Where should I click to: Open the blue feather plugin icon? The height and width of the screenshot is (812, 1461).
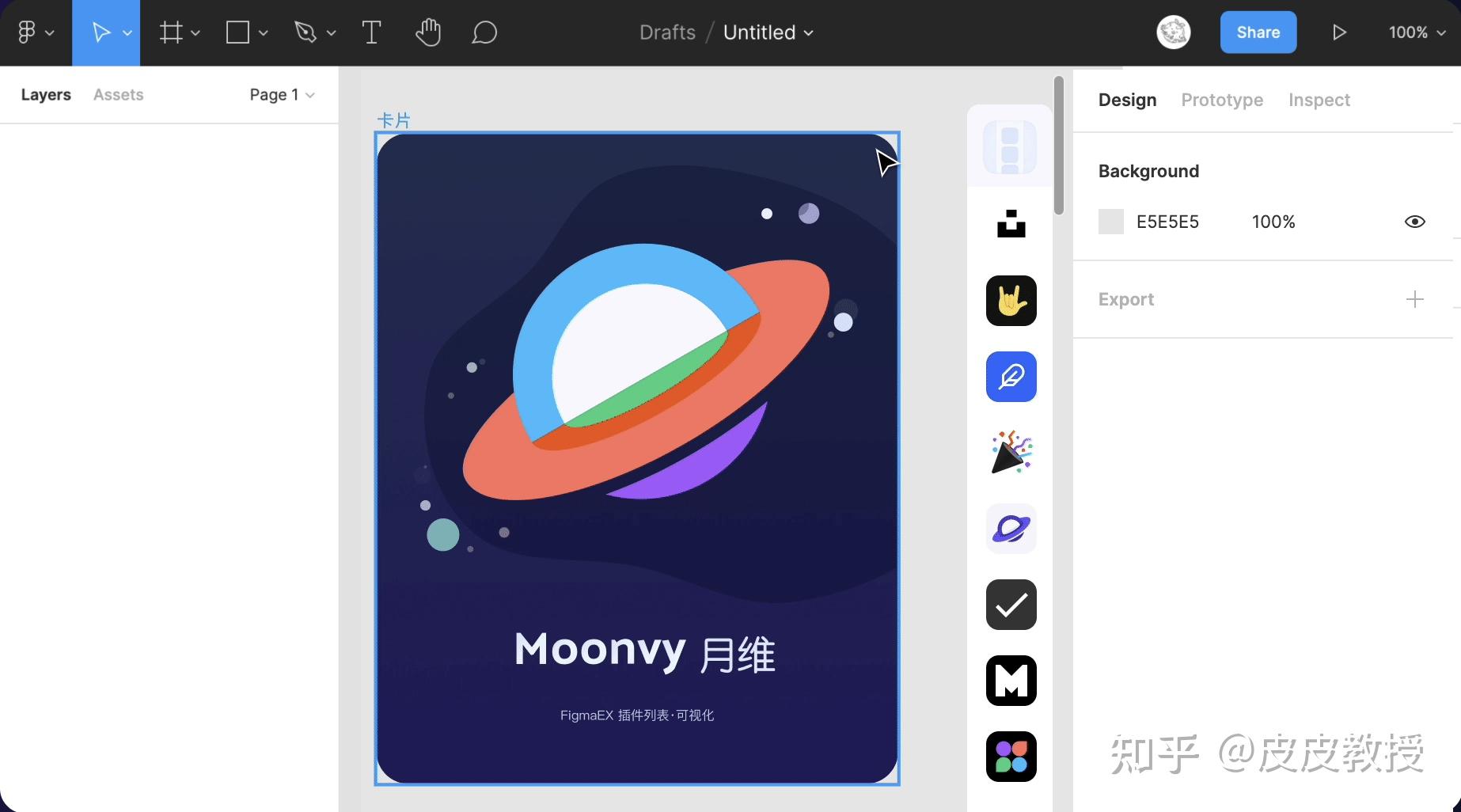coord(1011,377)
